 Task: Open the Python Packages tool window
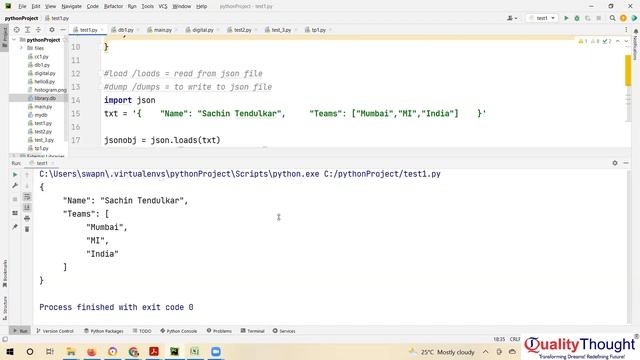104,331
